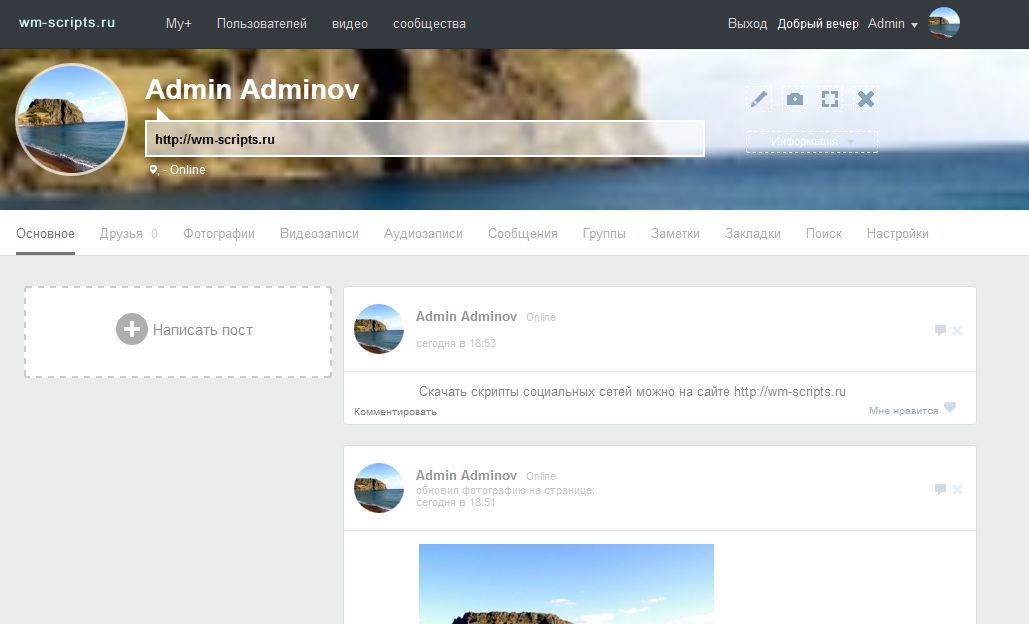
Task: Go to the Настройки tab
Action: (x=897, y=234)
